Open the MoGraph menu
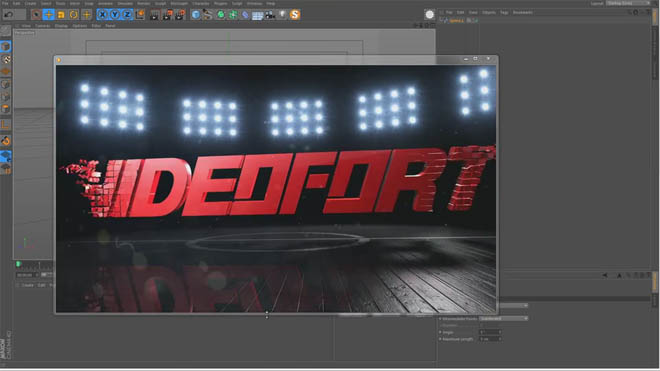The width and height of the screenshot is (660, 371). coord(179,3)
